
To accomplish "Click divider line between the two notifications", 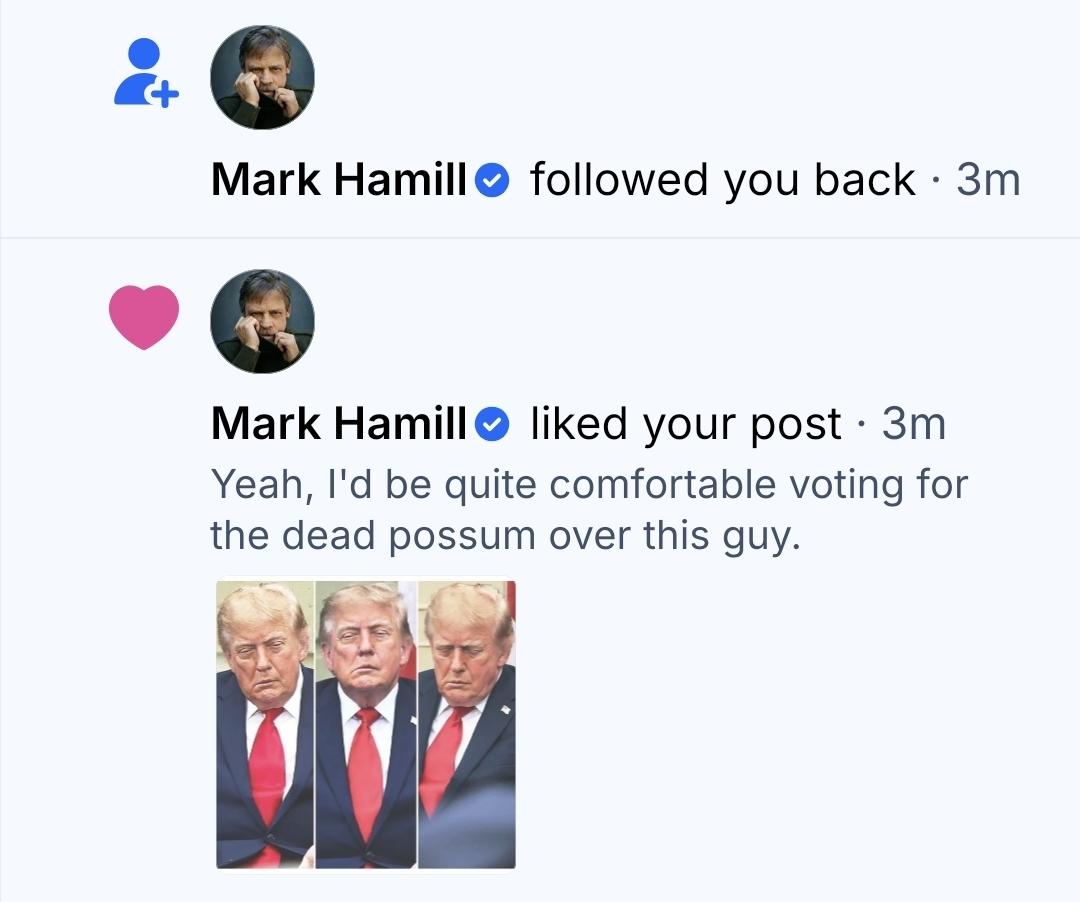I will click(540, 238).
